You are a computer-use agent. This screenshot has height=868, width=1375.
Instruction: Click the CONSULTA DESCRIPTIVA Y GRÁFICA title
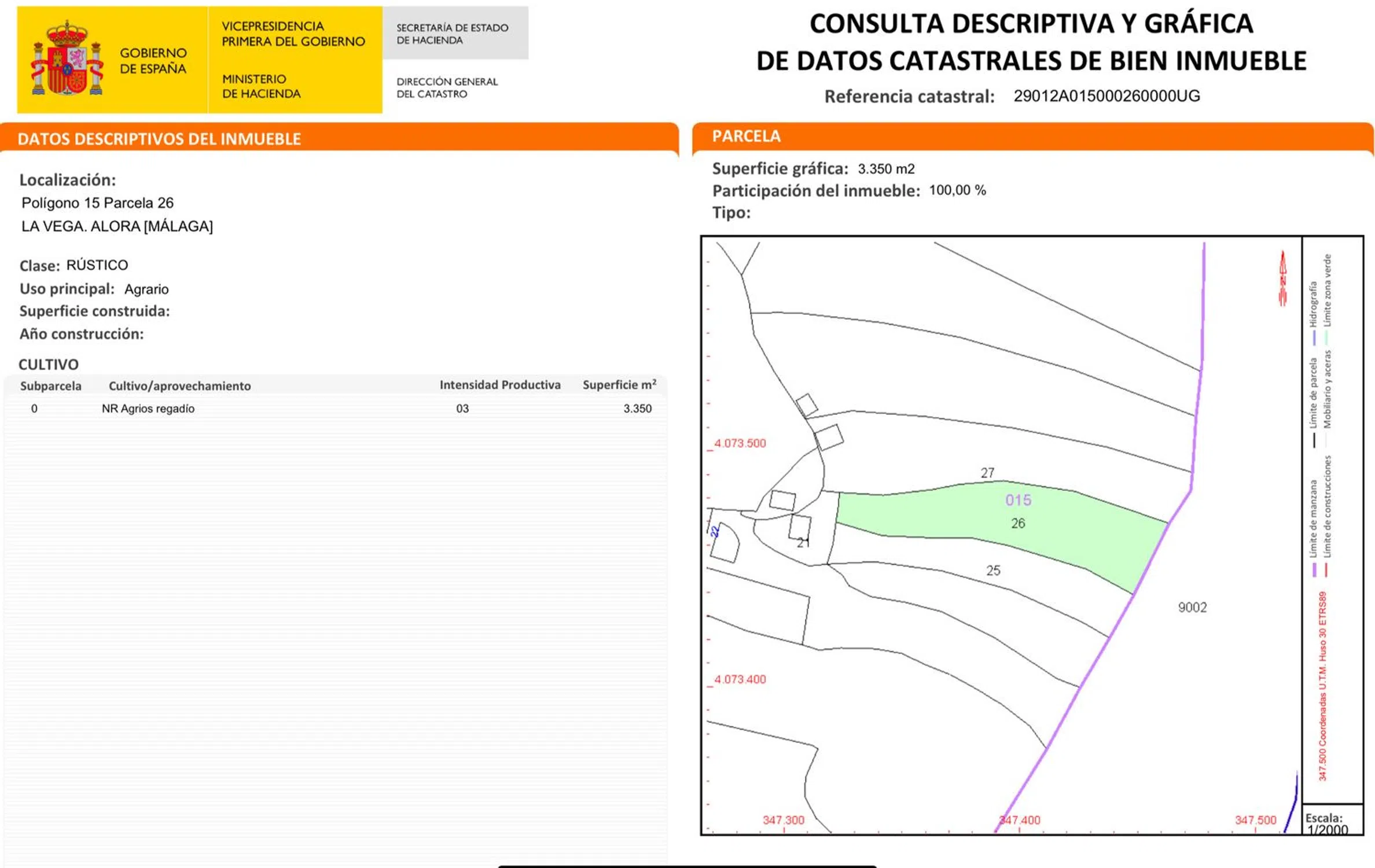click(1031, 42)
